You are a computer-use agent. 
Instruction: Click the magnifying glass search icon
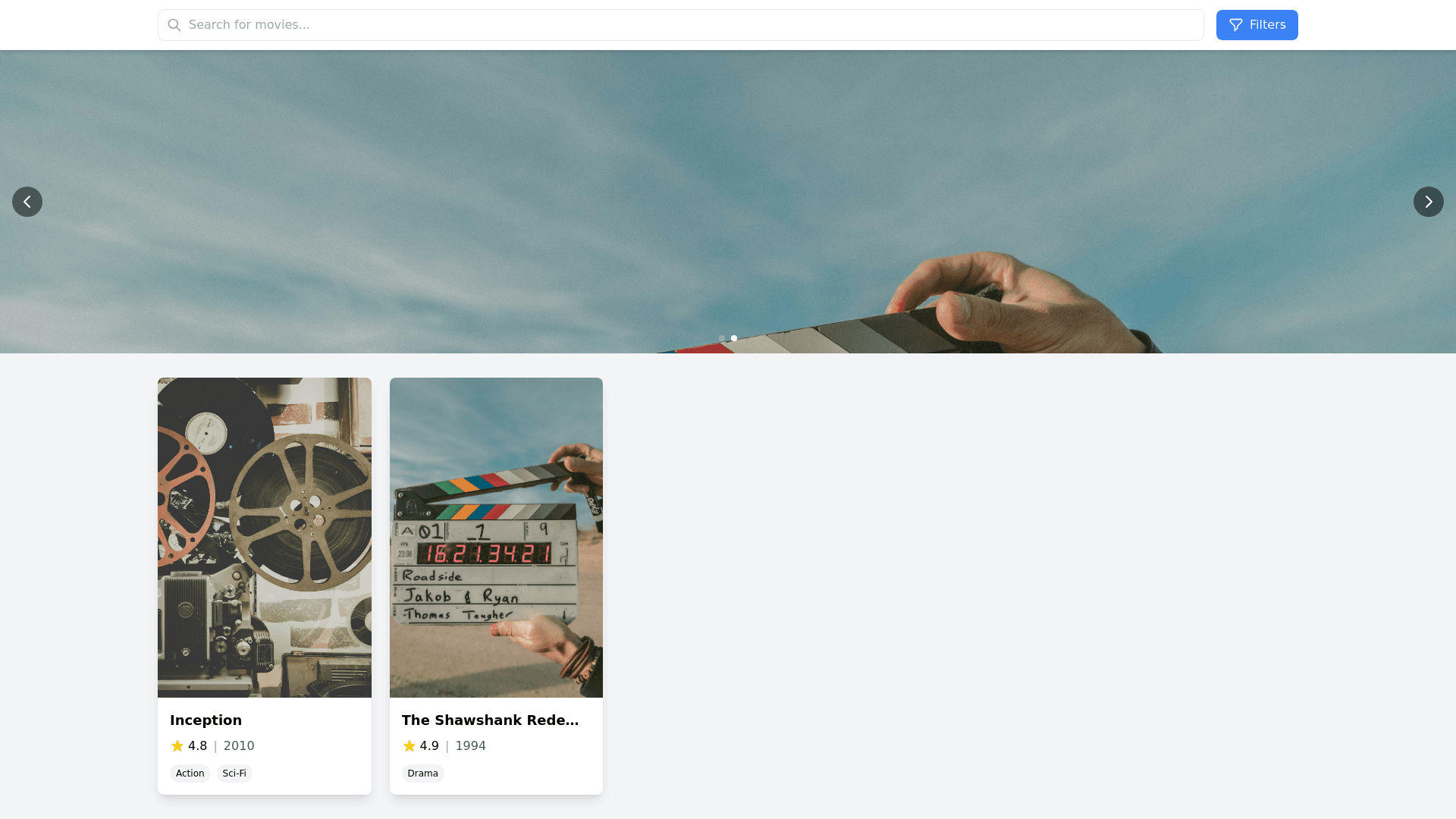tap(174, 25)
